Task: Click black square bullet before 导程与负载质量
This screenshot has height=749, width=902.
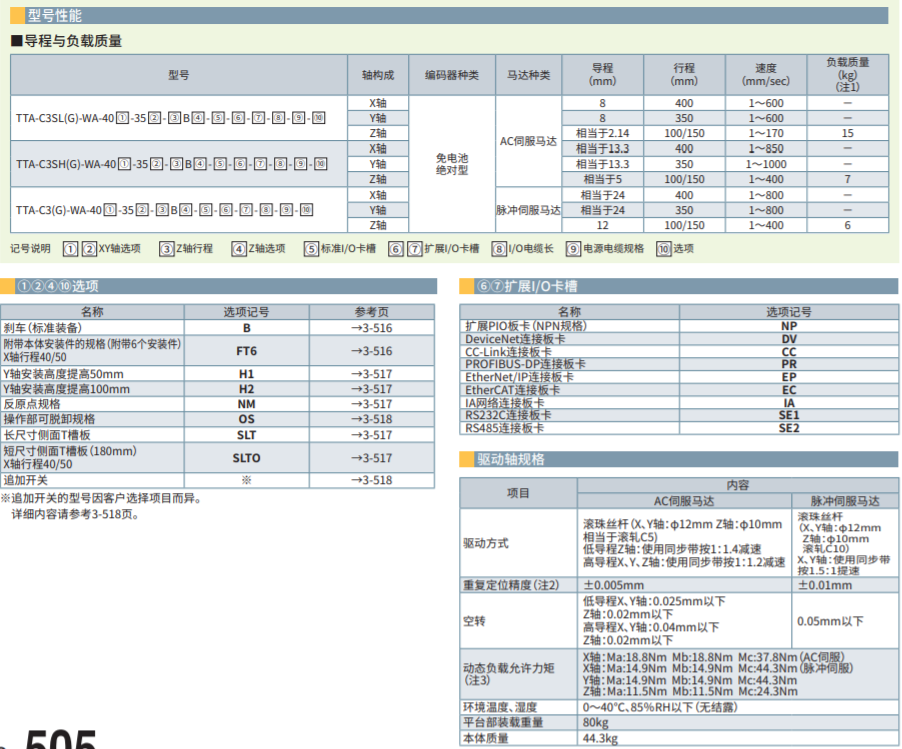Action: pyautogui.click(x=16, y=41)
